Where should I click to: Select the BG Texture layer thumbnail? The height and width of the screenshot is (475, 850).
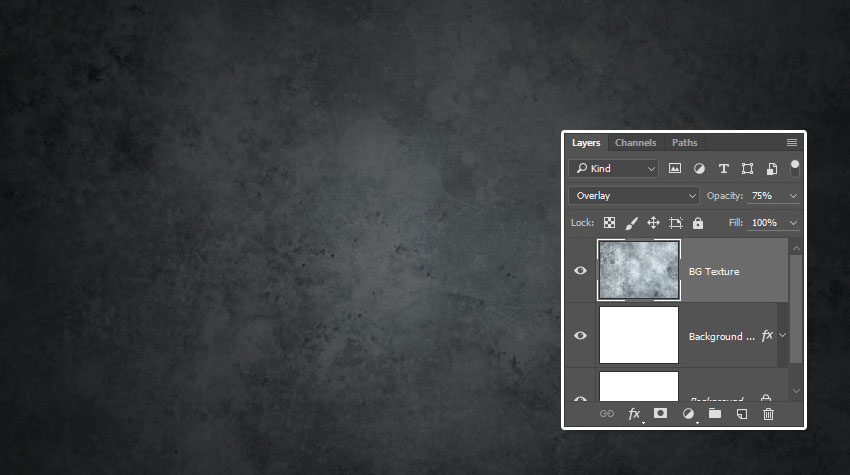click(639, 270)
